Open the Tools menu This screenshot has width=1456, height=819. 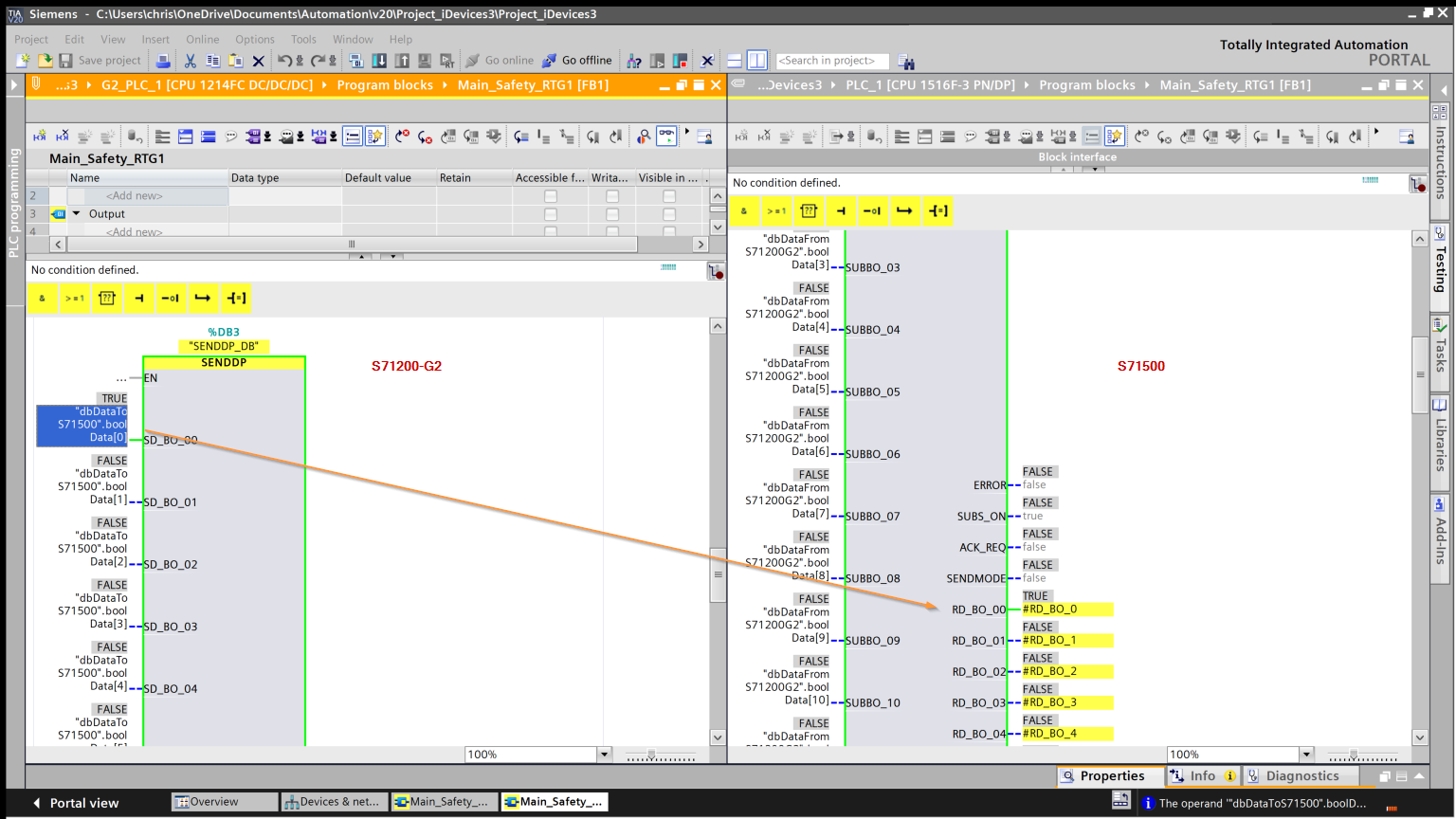pyautogui.click(x=303, y=40)
